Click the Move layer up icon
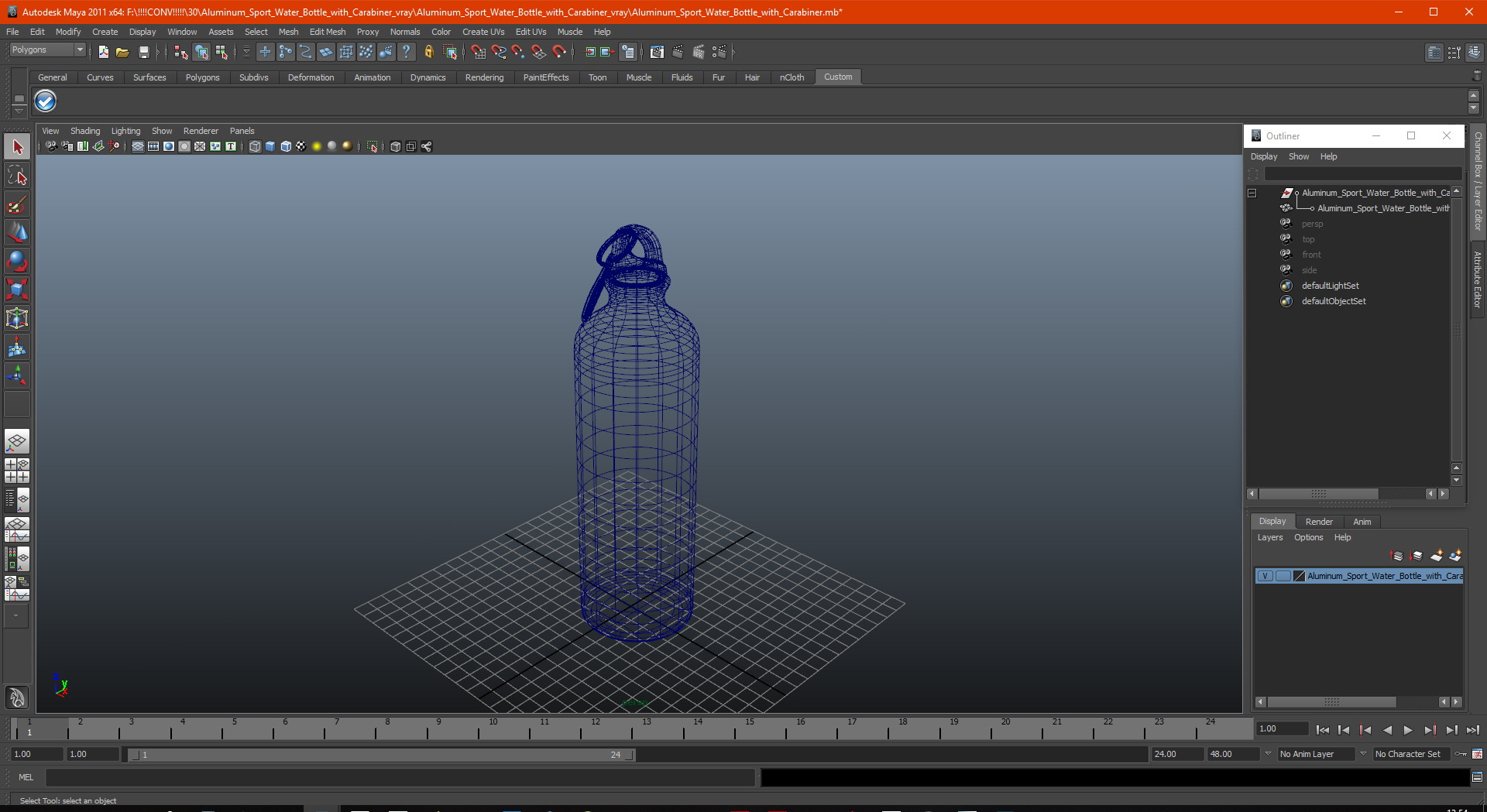 (x=1397, y=556)
